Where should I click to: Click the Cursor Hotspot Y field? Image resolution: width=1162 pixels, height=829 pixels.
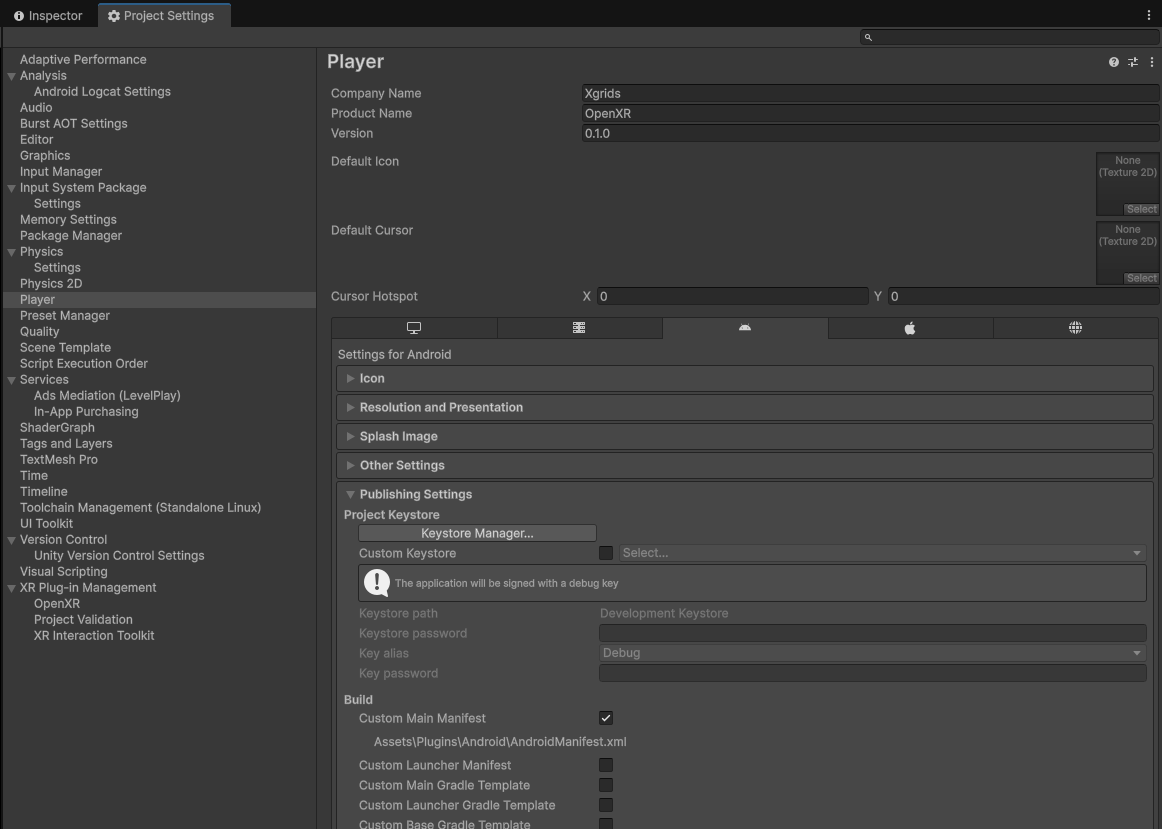(1023, 296)
